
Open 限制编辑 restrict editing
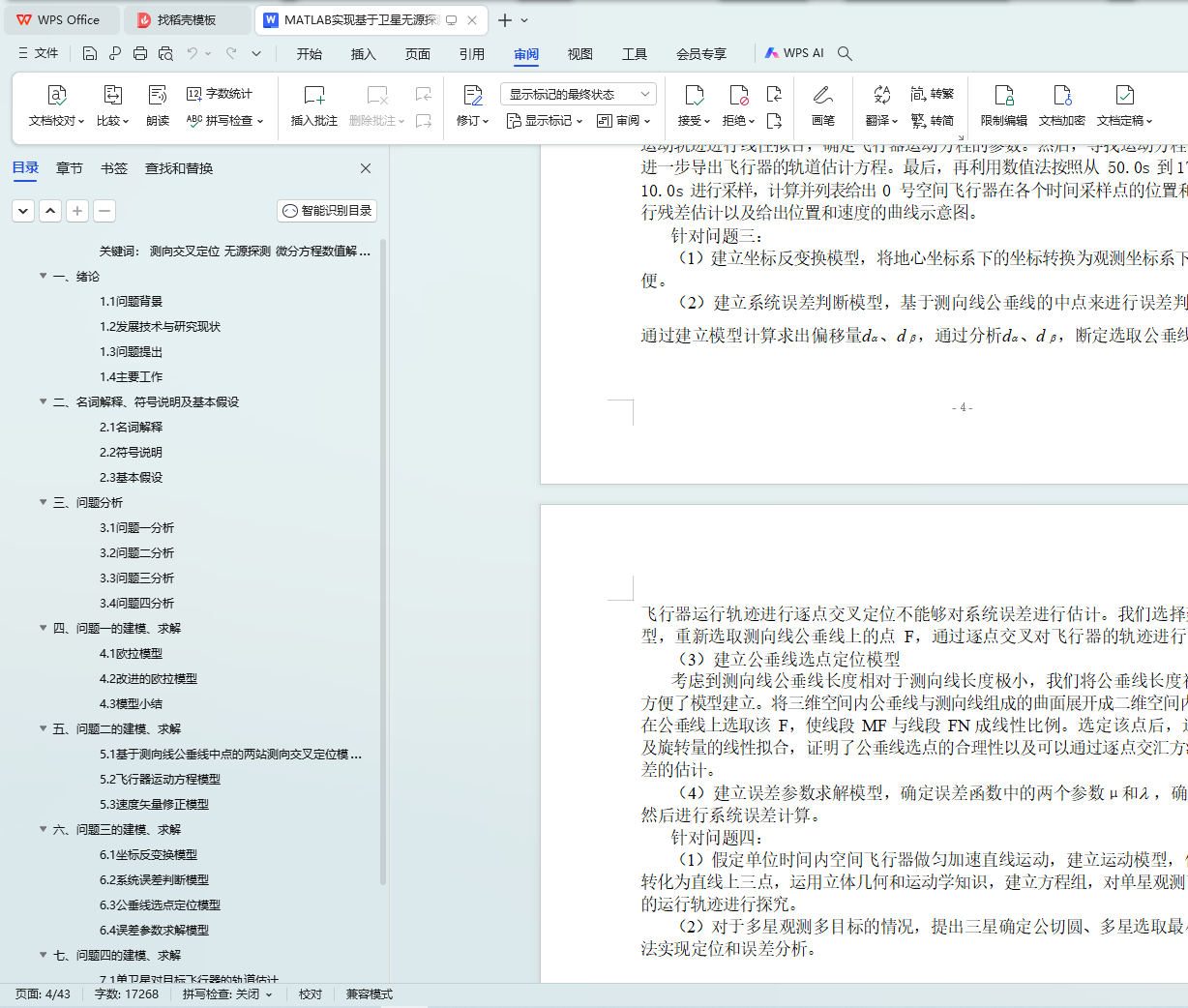click(1004, 105)
